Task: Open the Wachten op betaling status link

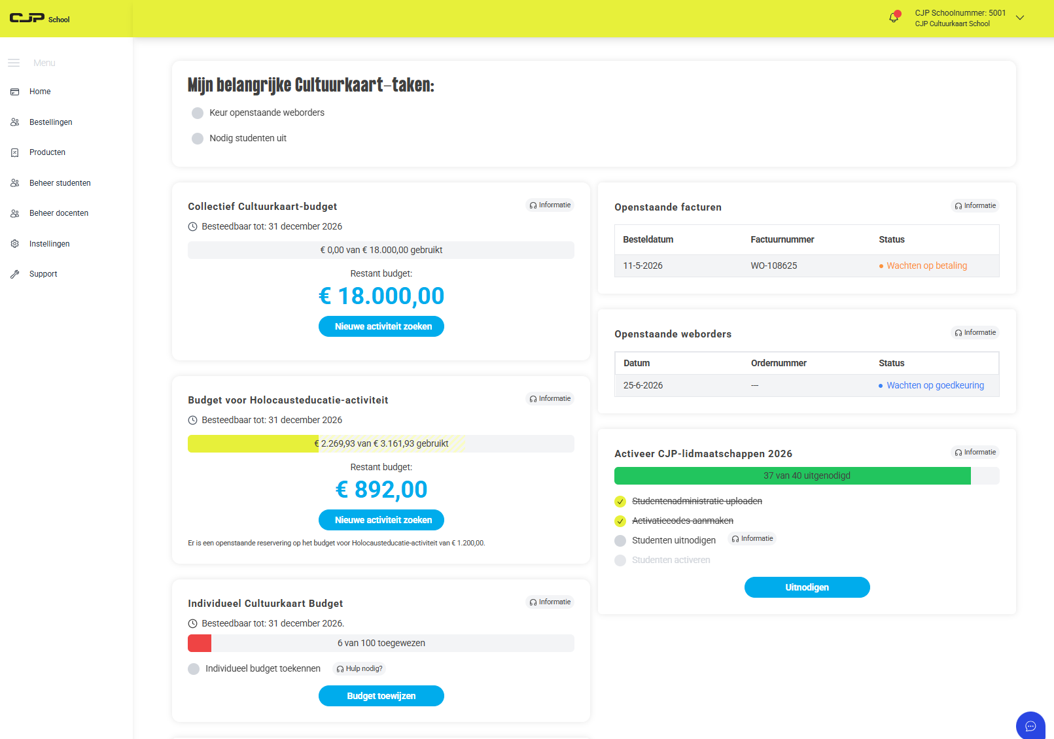Action: point(926,266)
